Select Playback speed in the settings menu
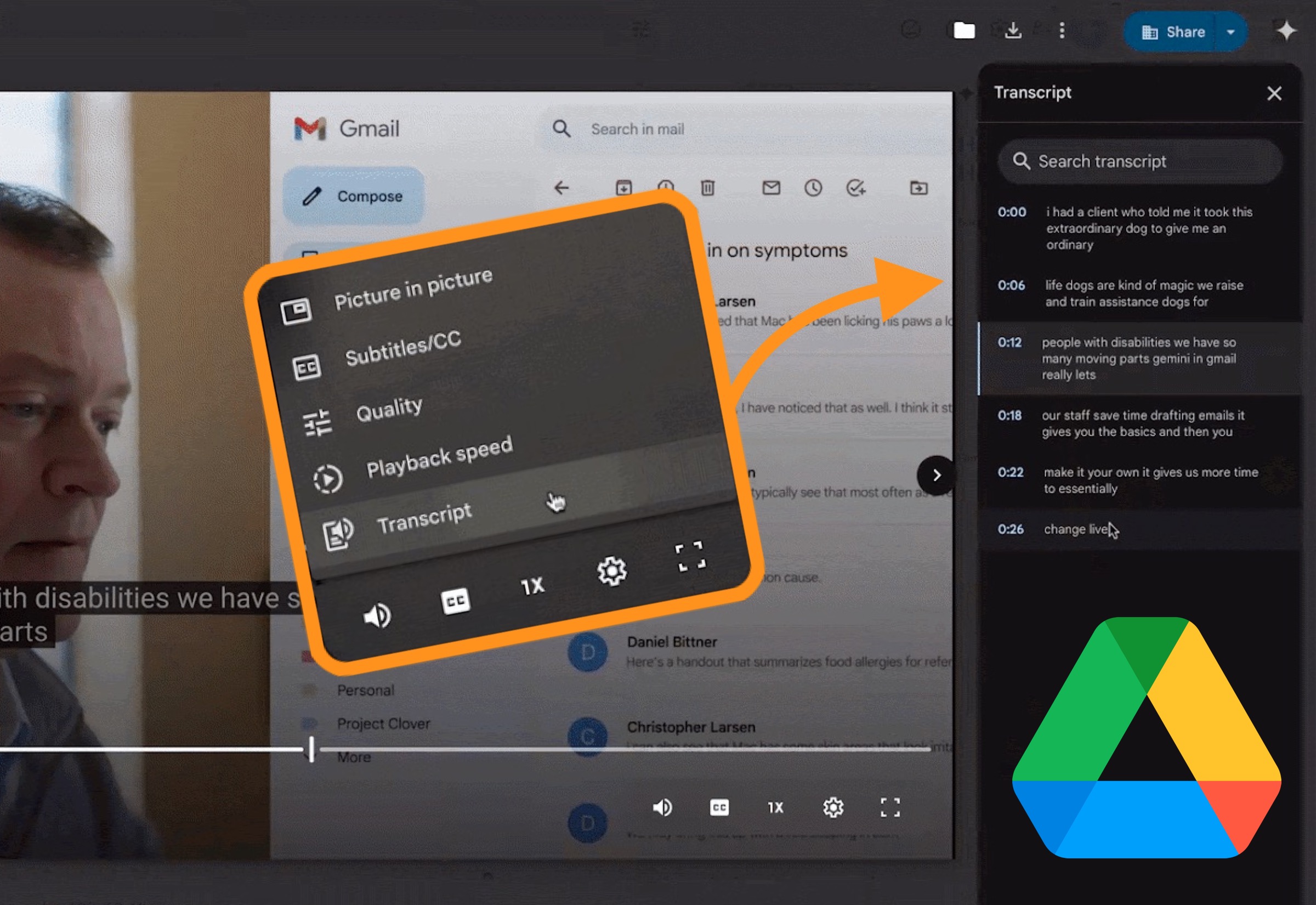 tap(440, 456)
